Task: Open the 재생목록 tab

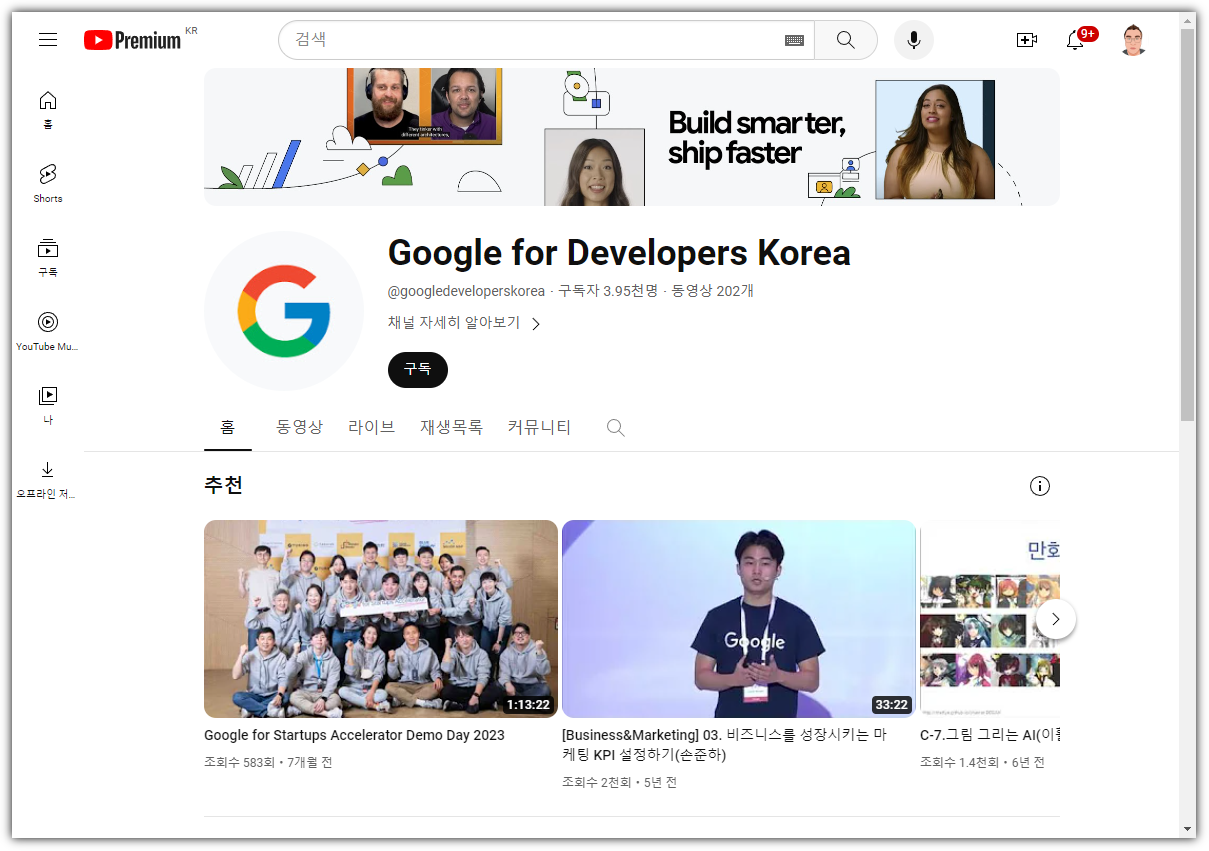Action: click(452, 427)
